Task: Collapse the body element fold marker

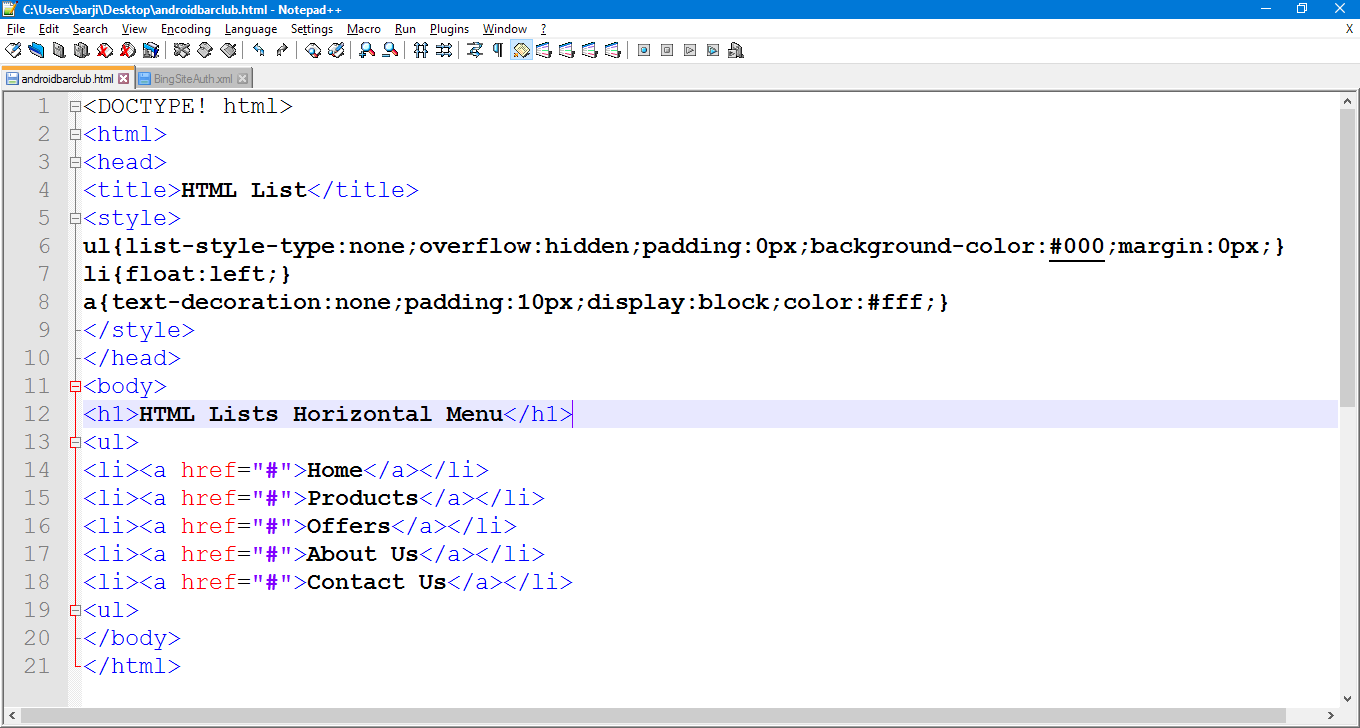Action: tap(74, 386)
